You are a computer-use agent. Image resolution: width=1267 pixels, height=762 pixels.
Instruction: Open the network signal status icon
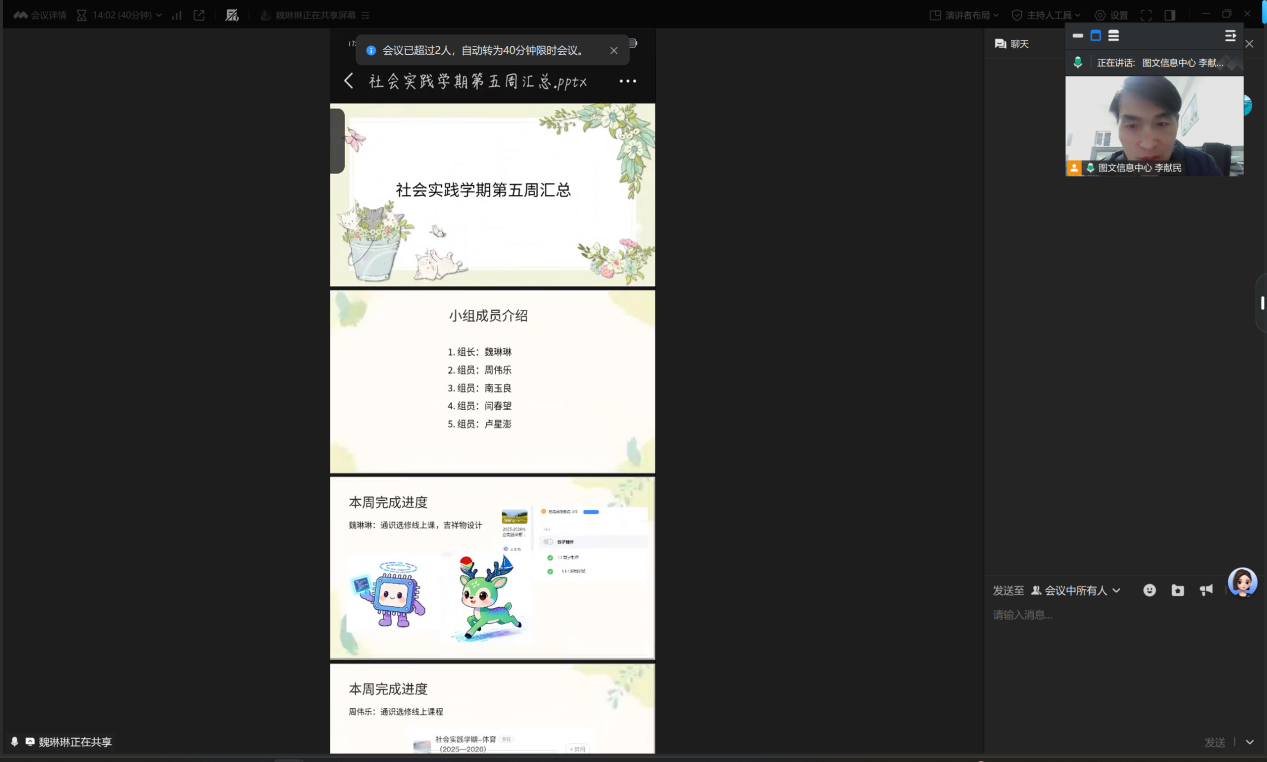pyautogui.click(x=177, y=15)
